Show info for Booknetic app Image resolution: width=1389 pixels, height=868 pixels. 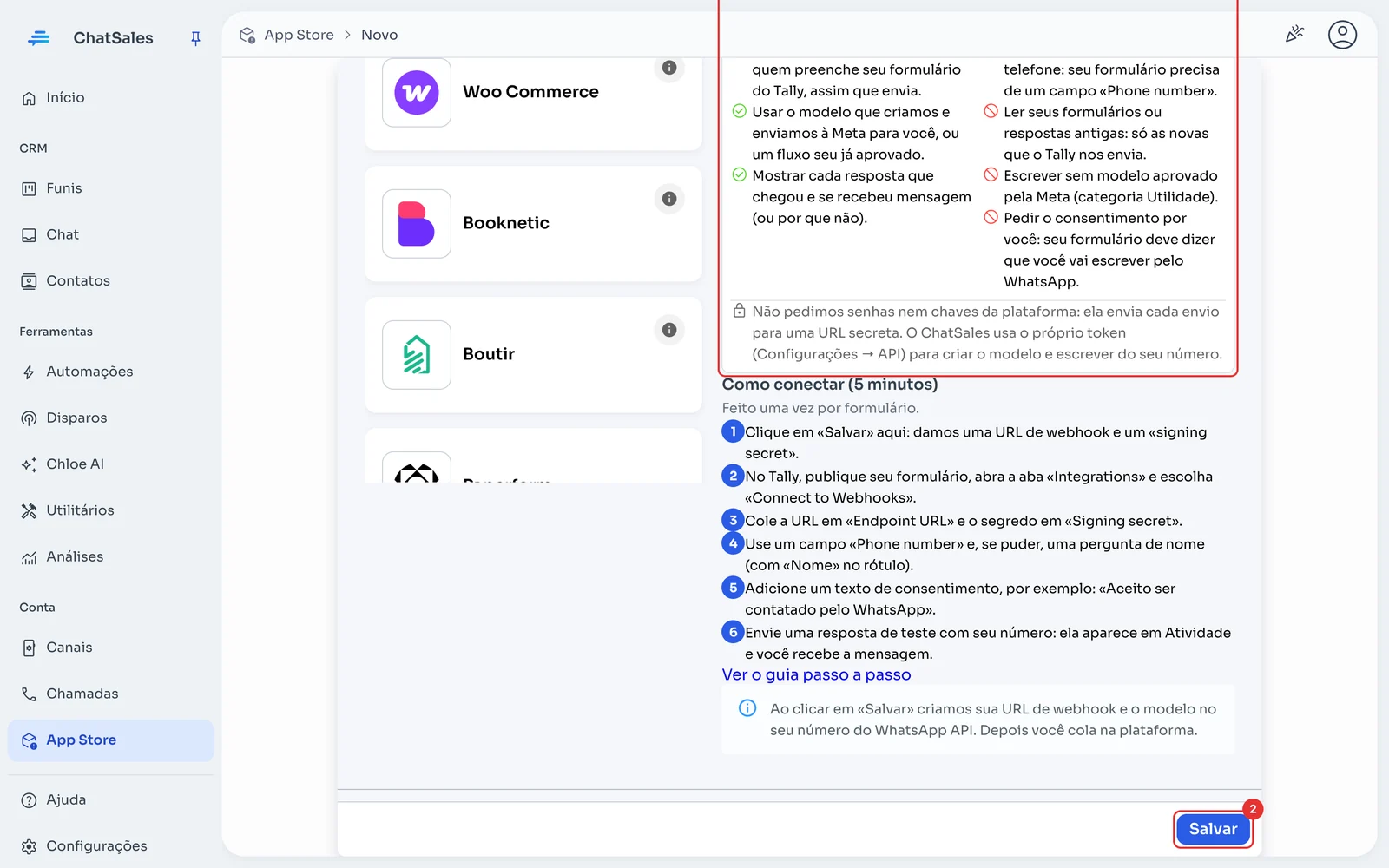[x=669, y=199]
